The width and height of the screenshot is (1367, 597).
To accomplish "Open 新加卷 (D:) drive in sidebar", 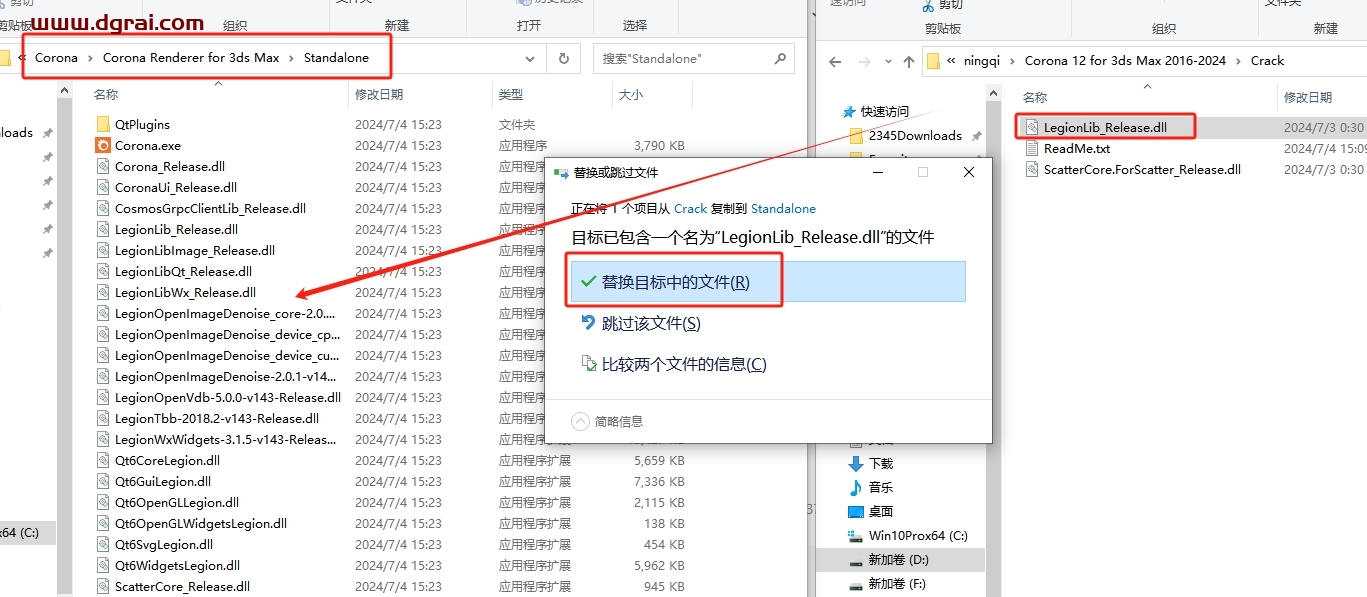I will tap(900, 560).
